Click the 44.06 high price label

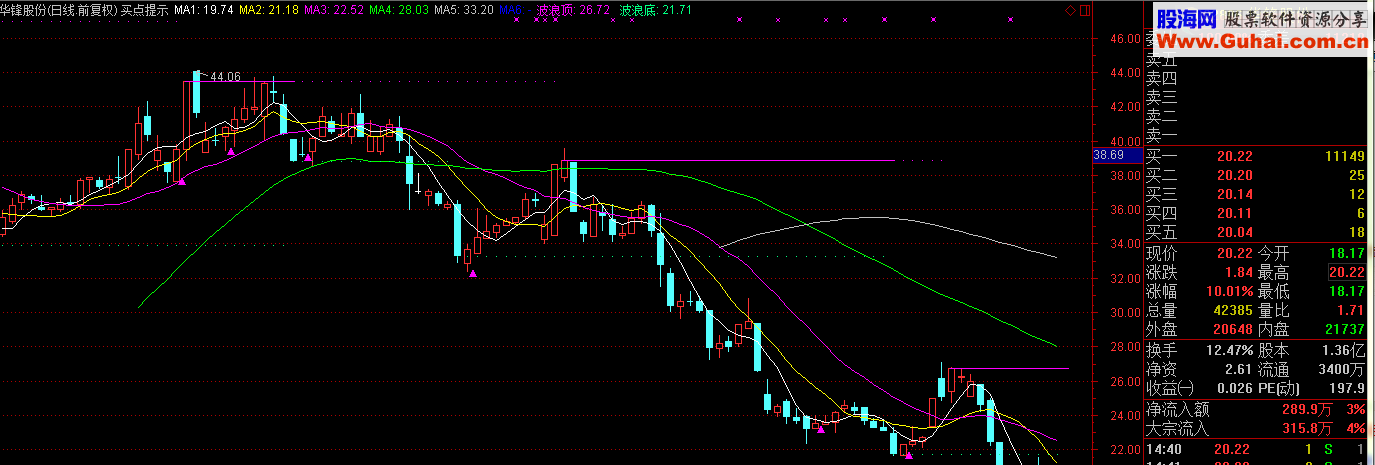click(x=226, y=76)
